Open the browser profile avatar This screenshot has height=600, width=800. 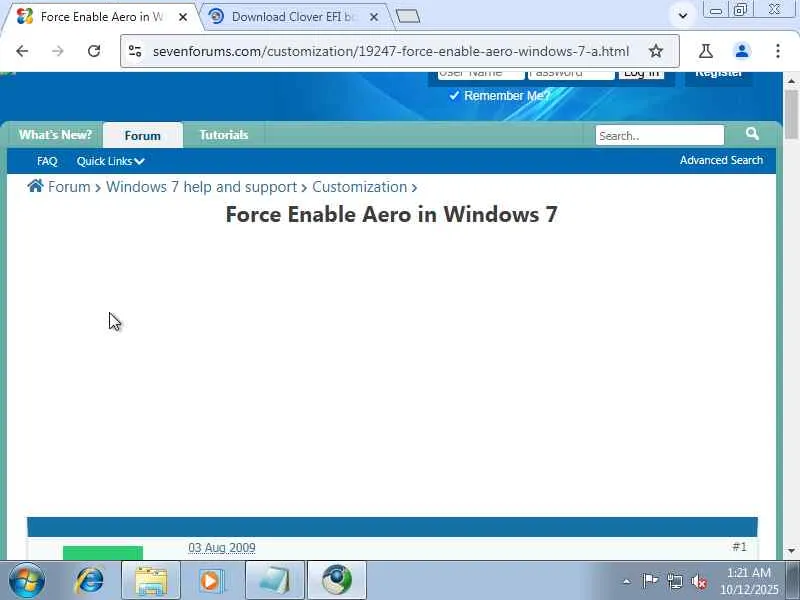742,51
